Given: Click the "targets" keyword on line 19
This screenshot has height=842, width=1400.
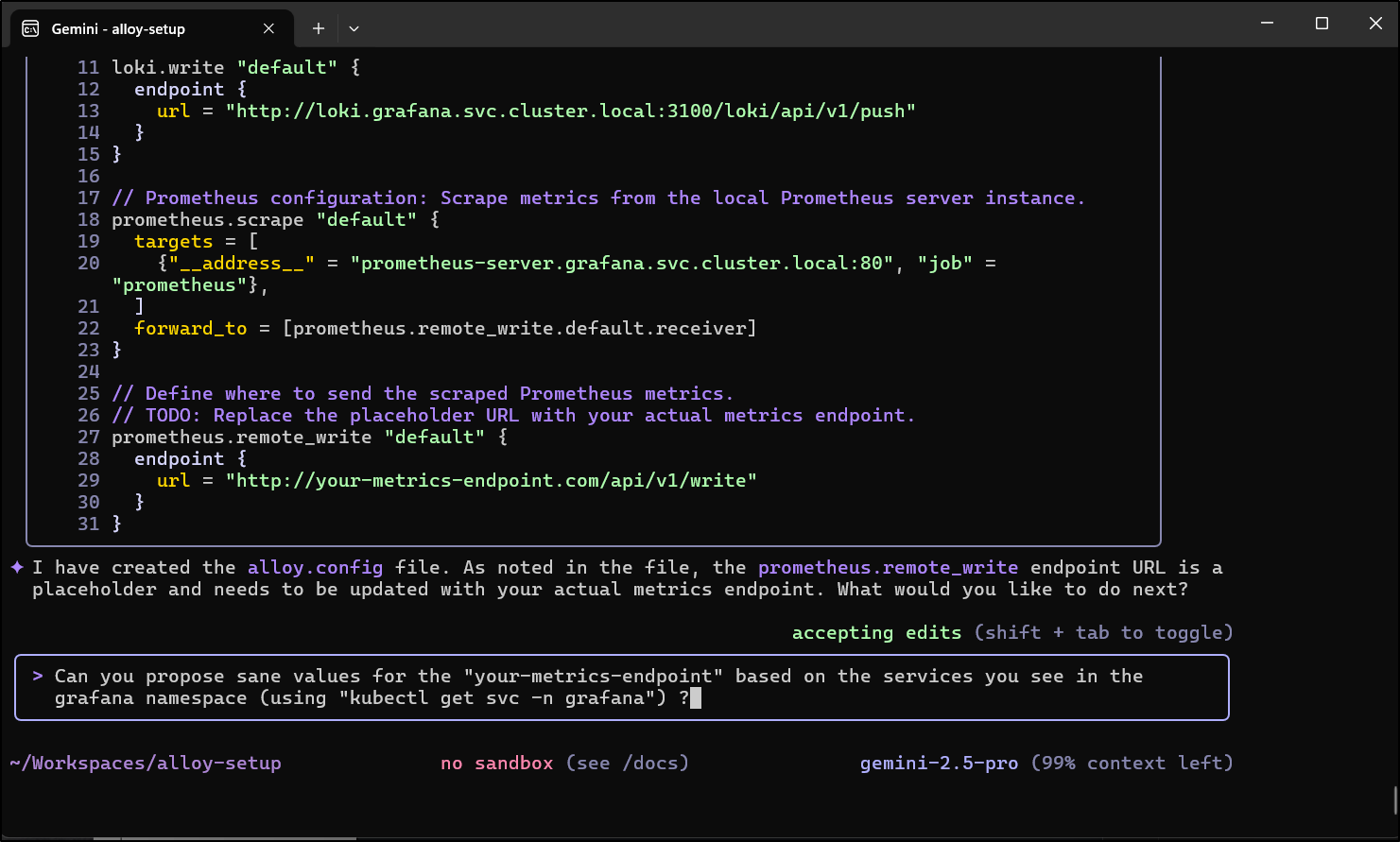Looking at the screenshot, I should click(x=173, y=241).
